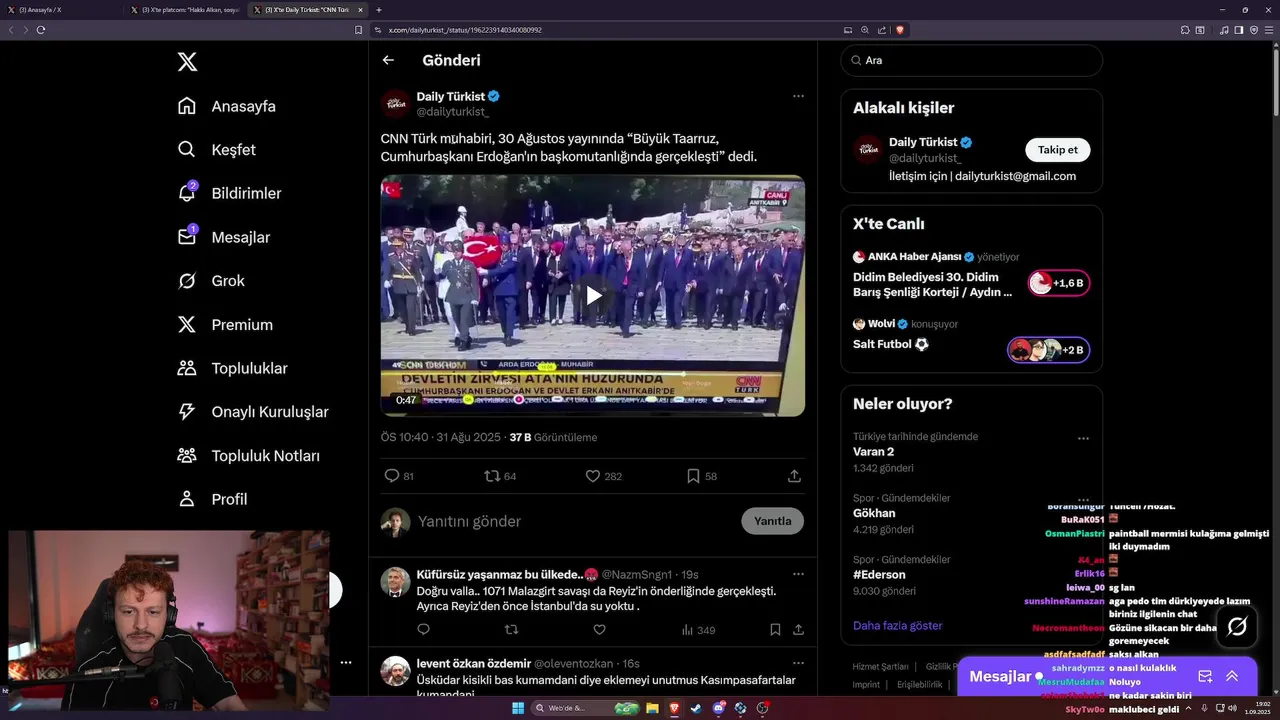Image resolution: width=1280 pixels, height=720 pixels.
Task: Like the post with 282 likes
Action: coord(603,476)
